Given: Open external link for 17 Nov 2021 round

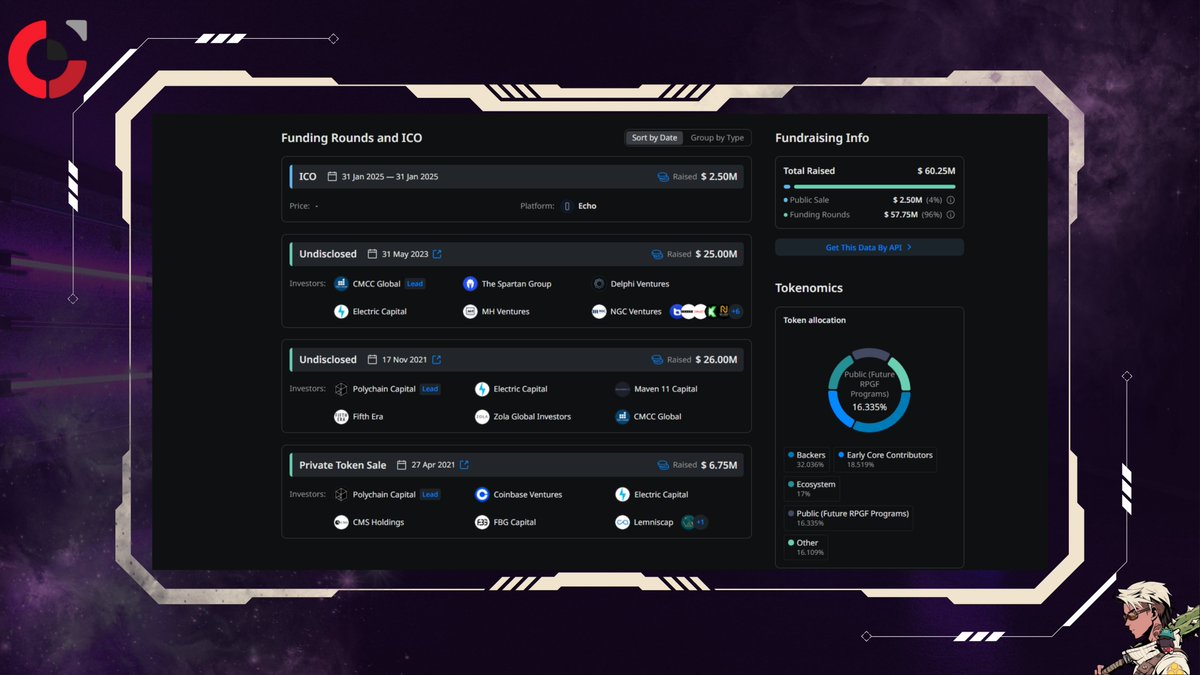Looking at the screenshot, I should click(x=437, y=359).
